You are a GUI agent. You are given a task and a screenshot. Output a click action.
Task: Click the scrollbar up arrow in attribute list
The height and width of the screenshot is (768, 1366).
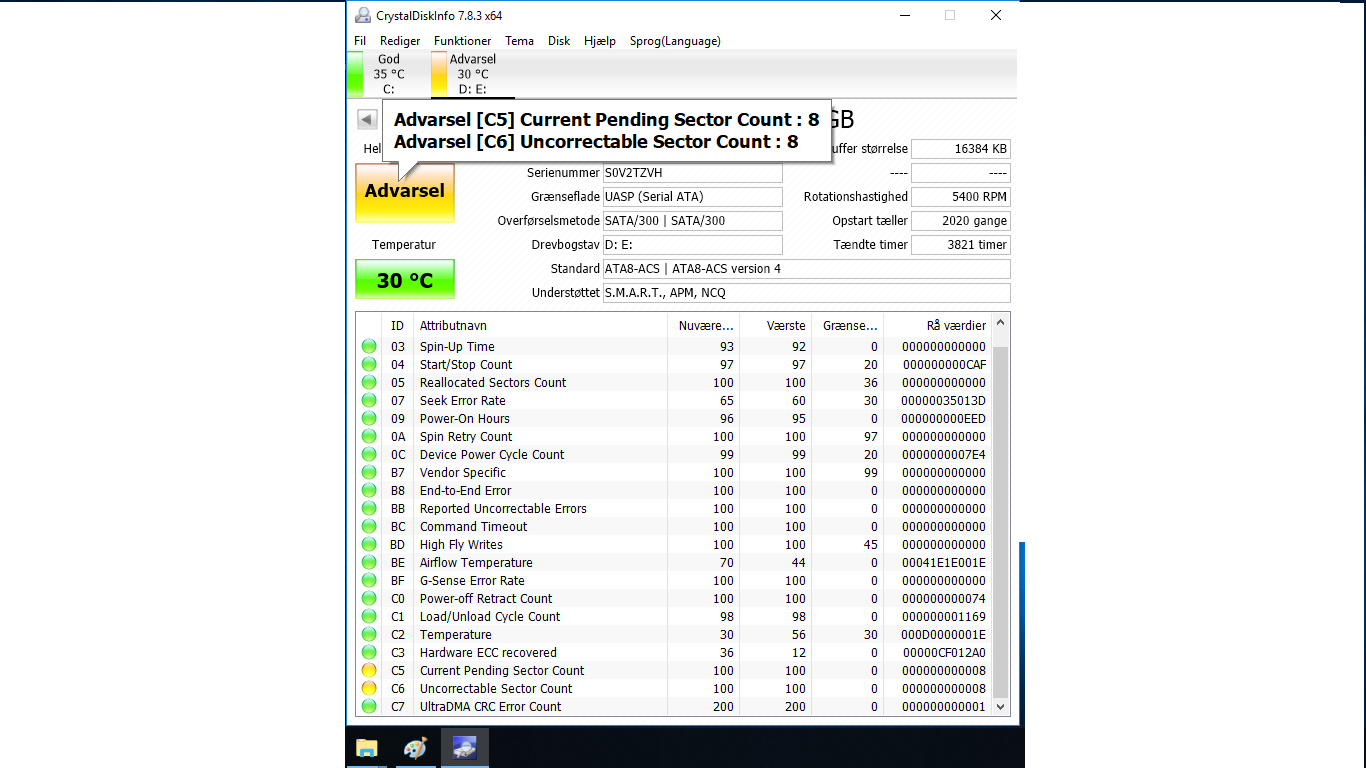(x=1001, y=324)
